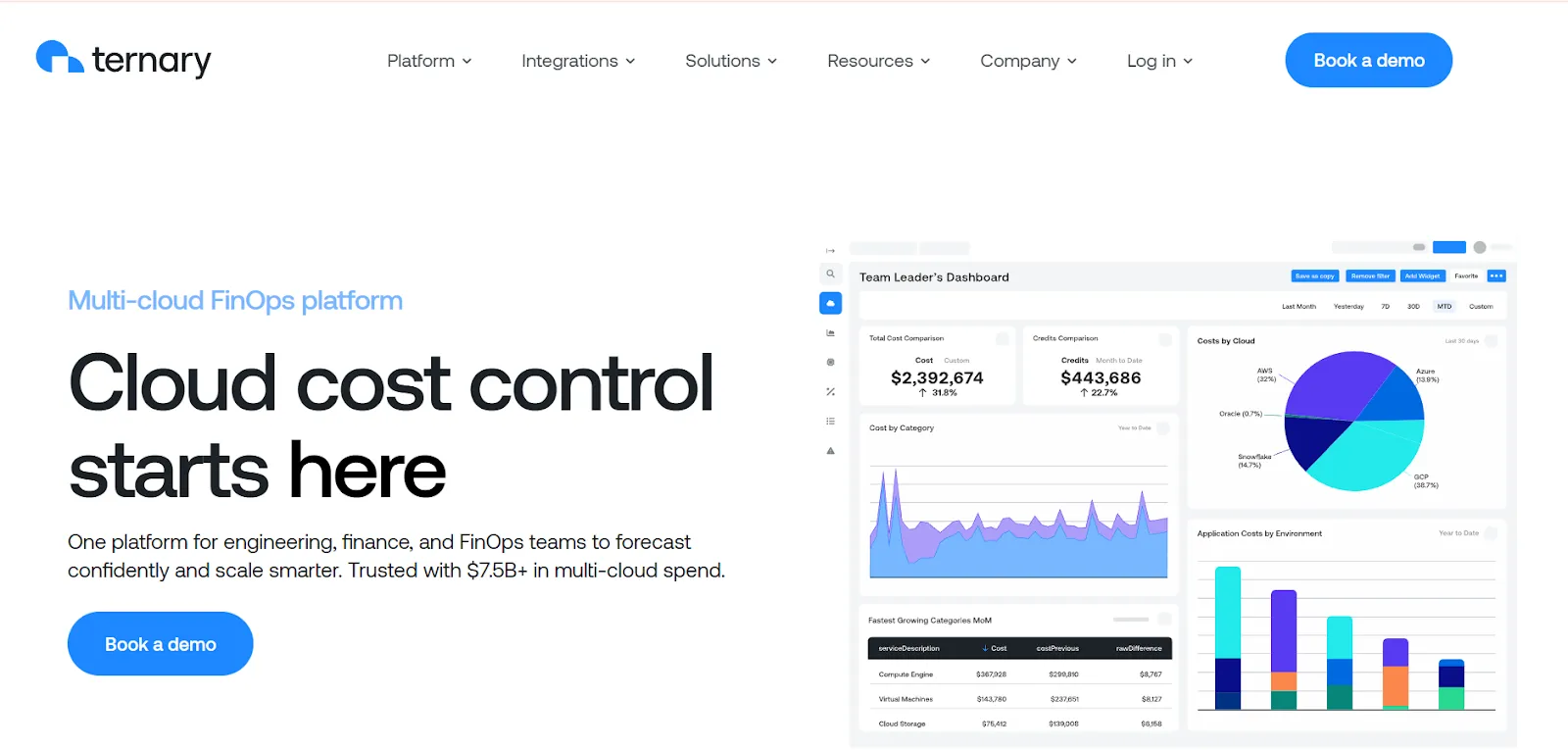The height and width of the screenshot is (750, 1568).
Task: Click the Virtual Machines table row
Action: pos(1019,699)
